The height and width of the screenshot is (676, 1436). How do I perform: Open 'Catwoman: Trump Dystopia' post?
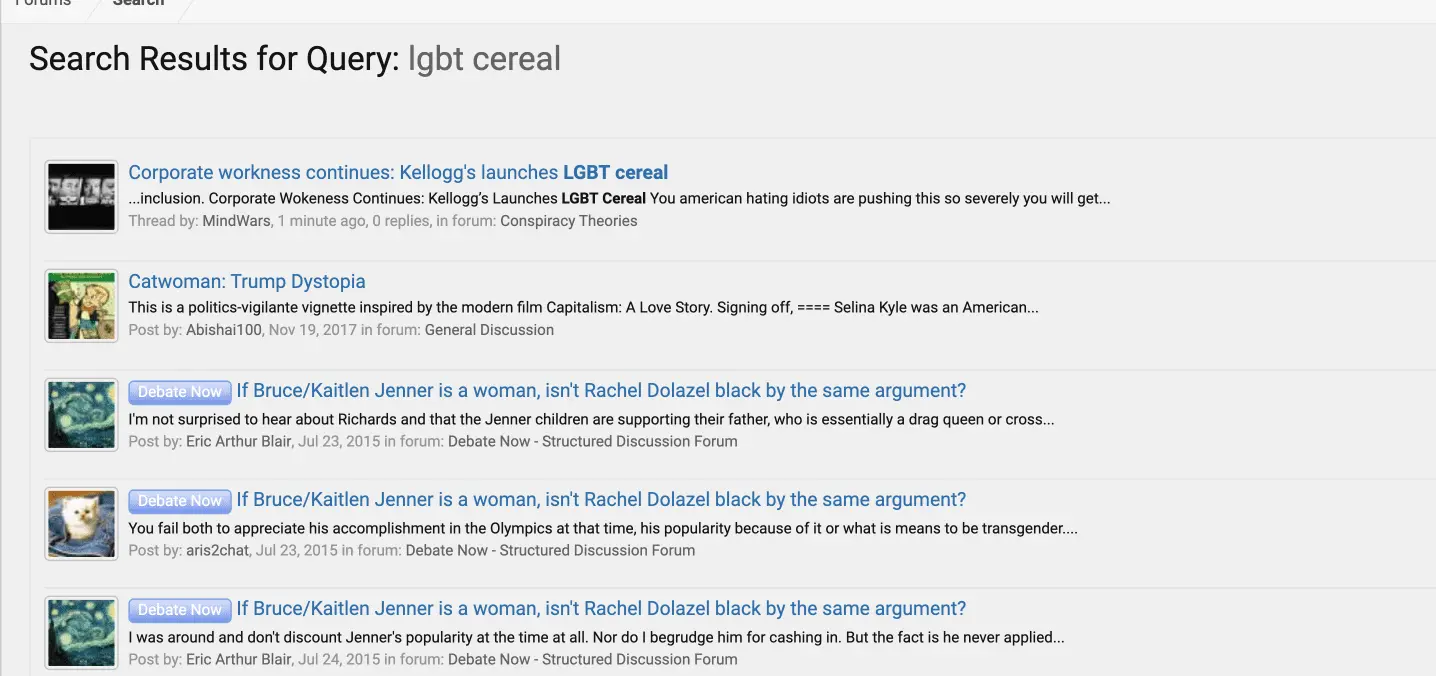247,281
